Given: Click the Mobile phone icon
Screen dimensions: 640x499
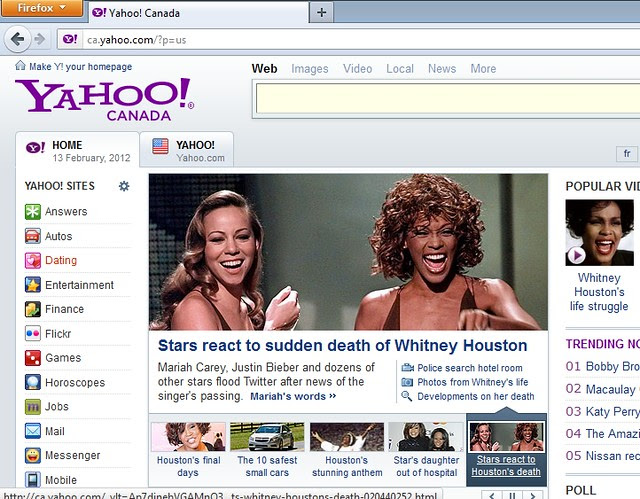Looking at the screenshot, I should click(33, 479).
